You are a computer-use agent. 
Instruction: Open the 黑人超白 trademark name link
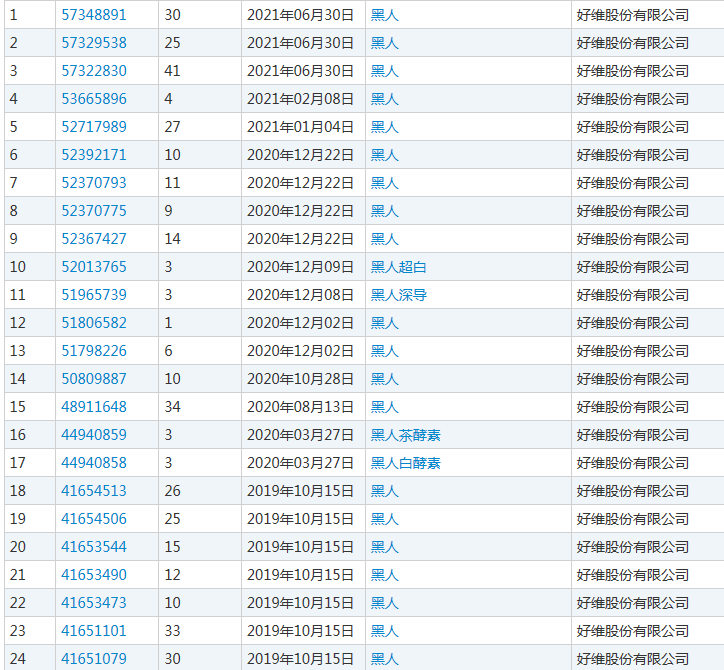398,267
